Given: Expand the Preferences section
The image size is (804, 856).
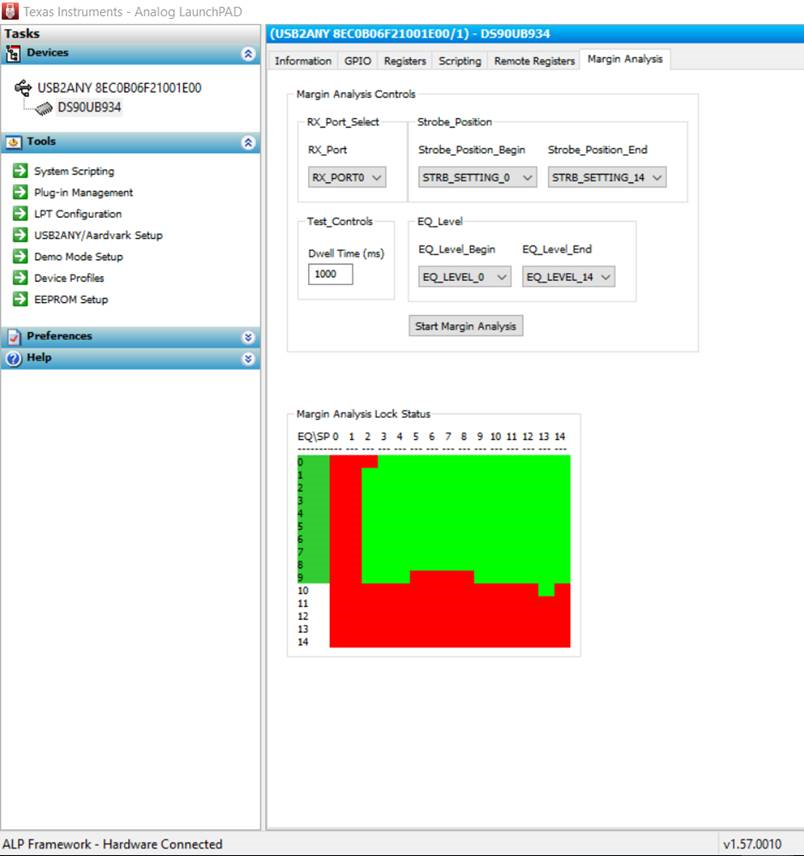Looking at the screenshot, I should pos(248,337).
